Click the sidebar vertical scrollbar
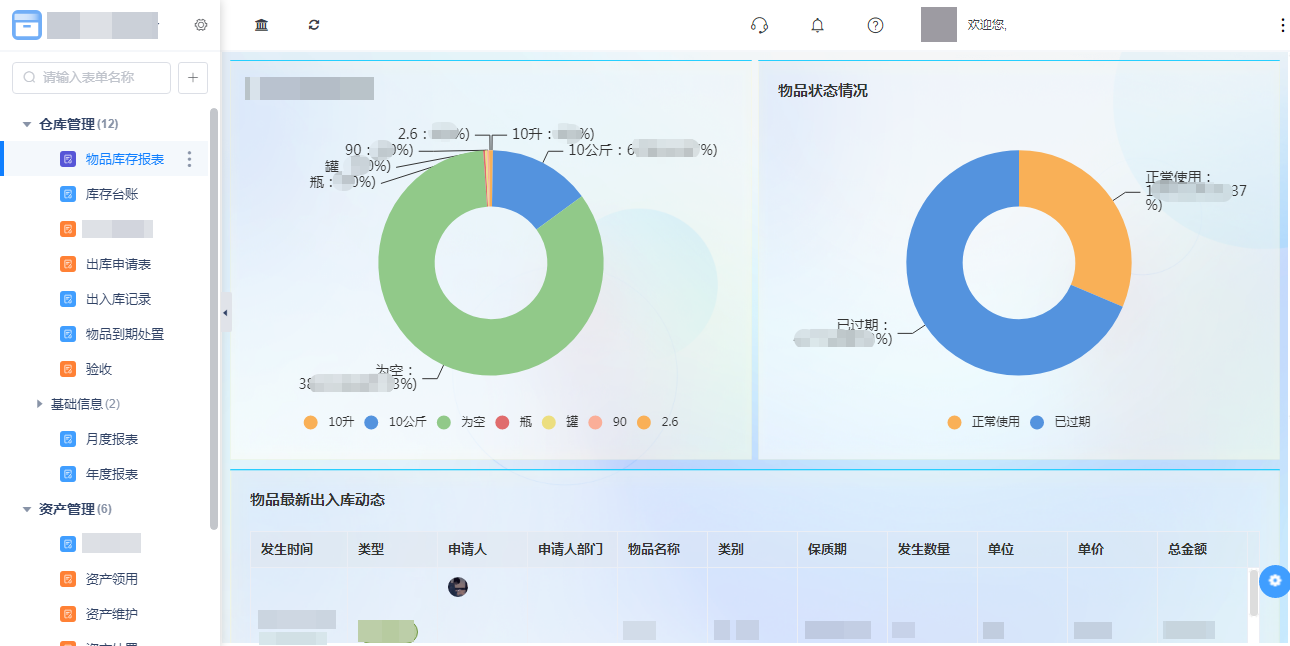Viewport: 1290px width, 646px height. click(x=214, y=318)
